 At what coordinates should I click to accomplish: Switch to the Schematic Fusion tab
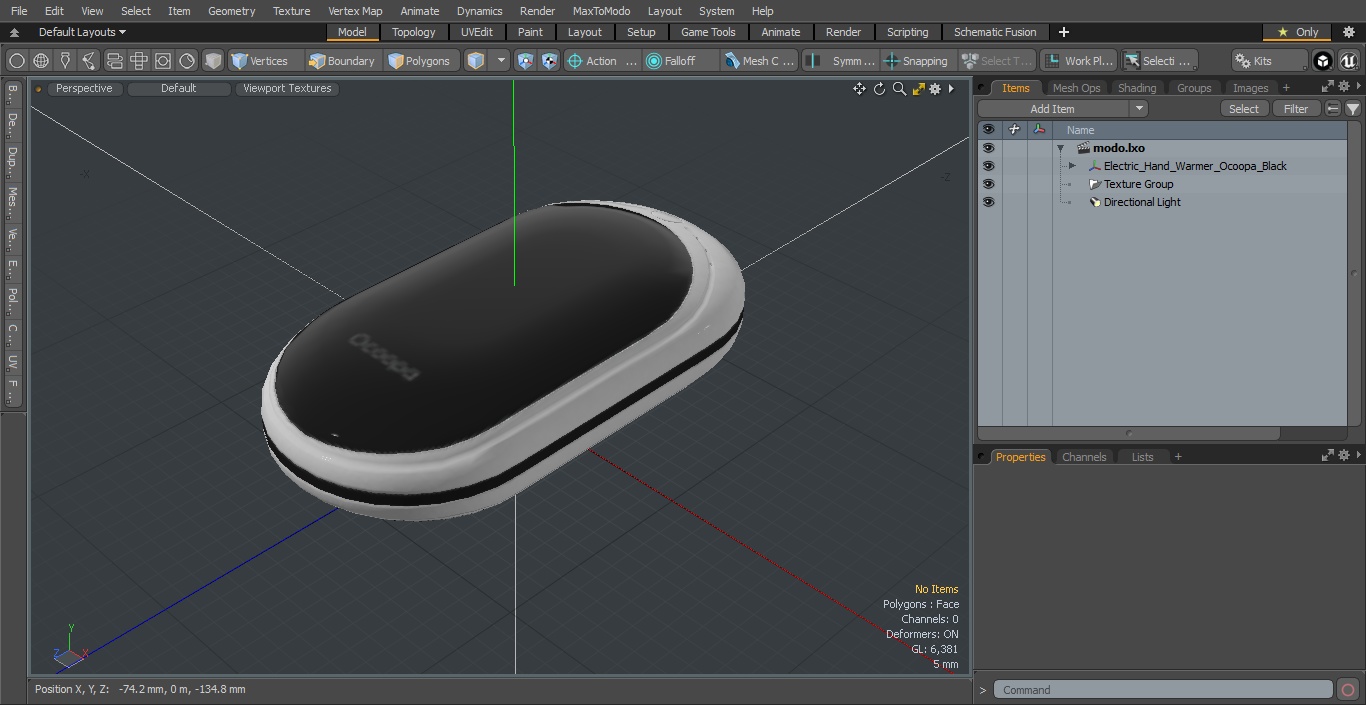tap(995, 32)
